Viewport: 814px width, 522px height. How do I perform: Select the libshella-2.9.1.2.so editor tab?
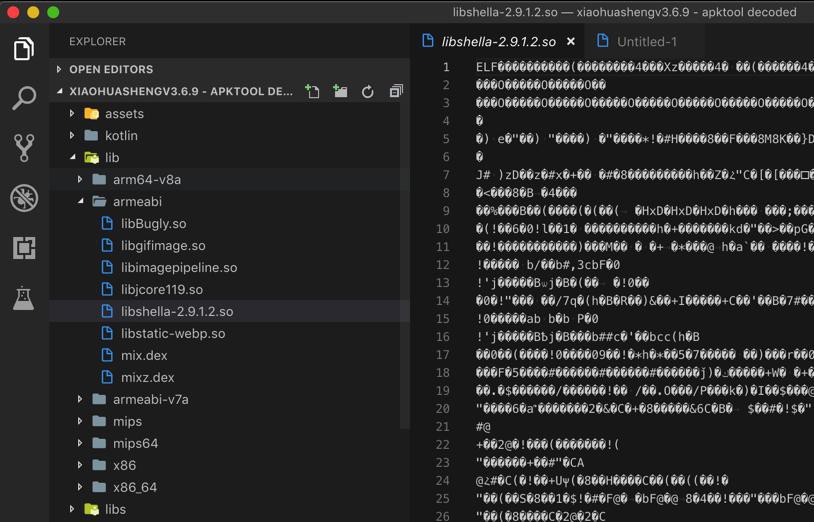(497, 42)
